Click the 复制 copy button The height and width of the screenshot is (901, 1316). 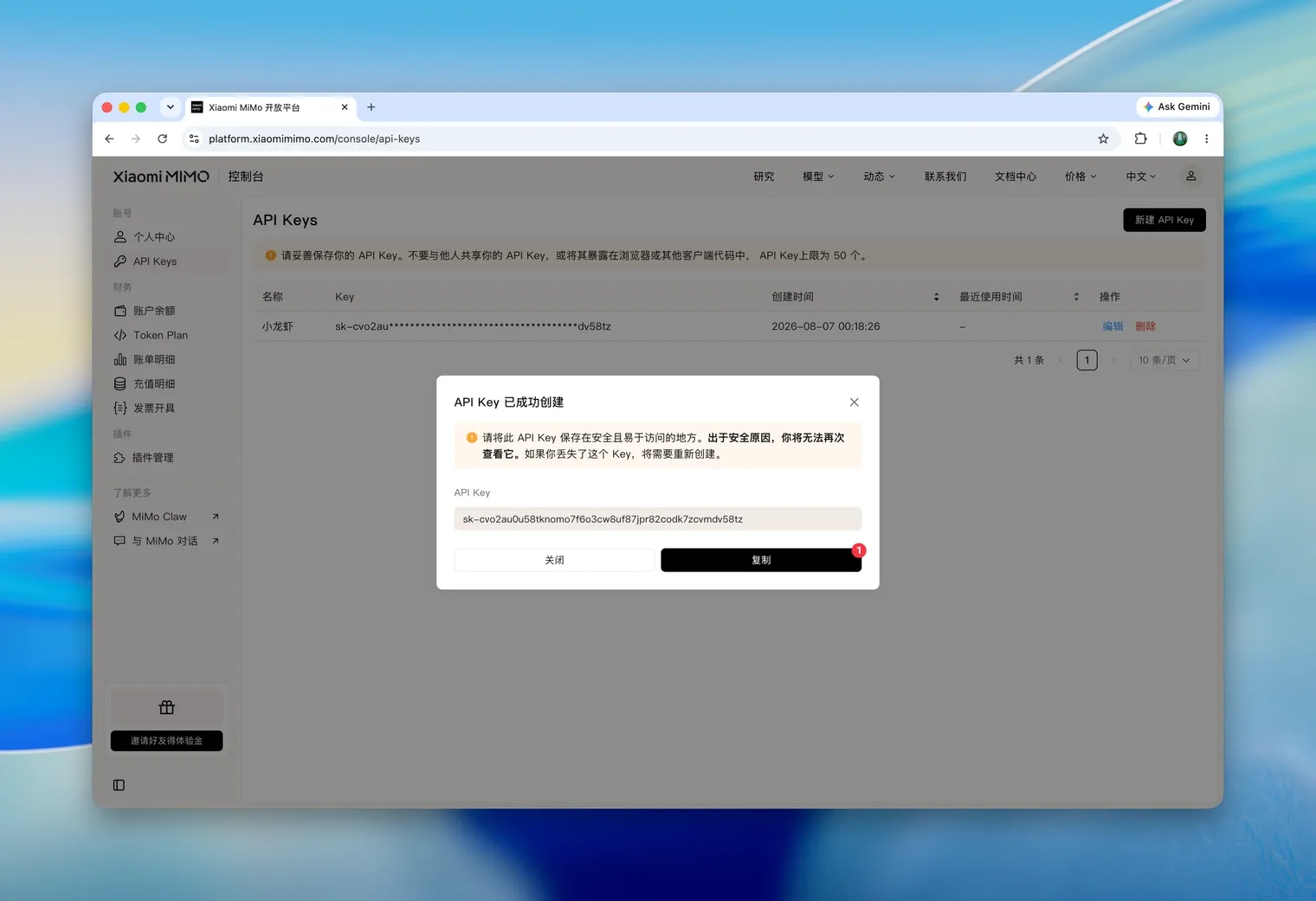[760, 560]
